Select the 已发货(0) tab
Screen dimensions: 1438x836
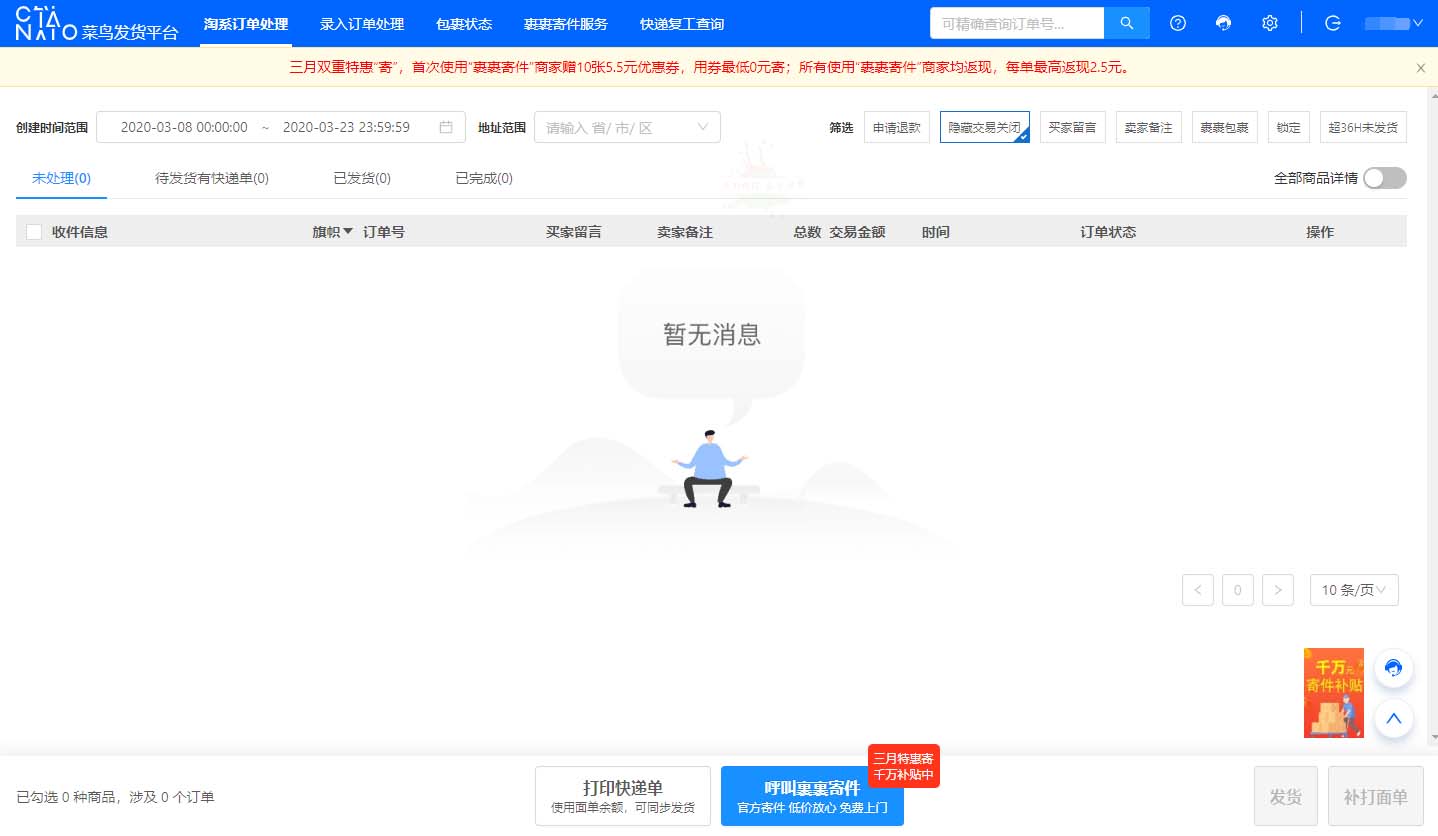(361, 178)
